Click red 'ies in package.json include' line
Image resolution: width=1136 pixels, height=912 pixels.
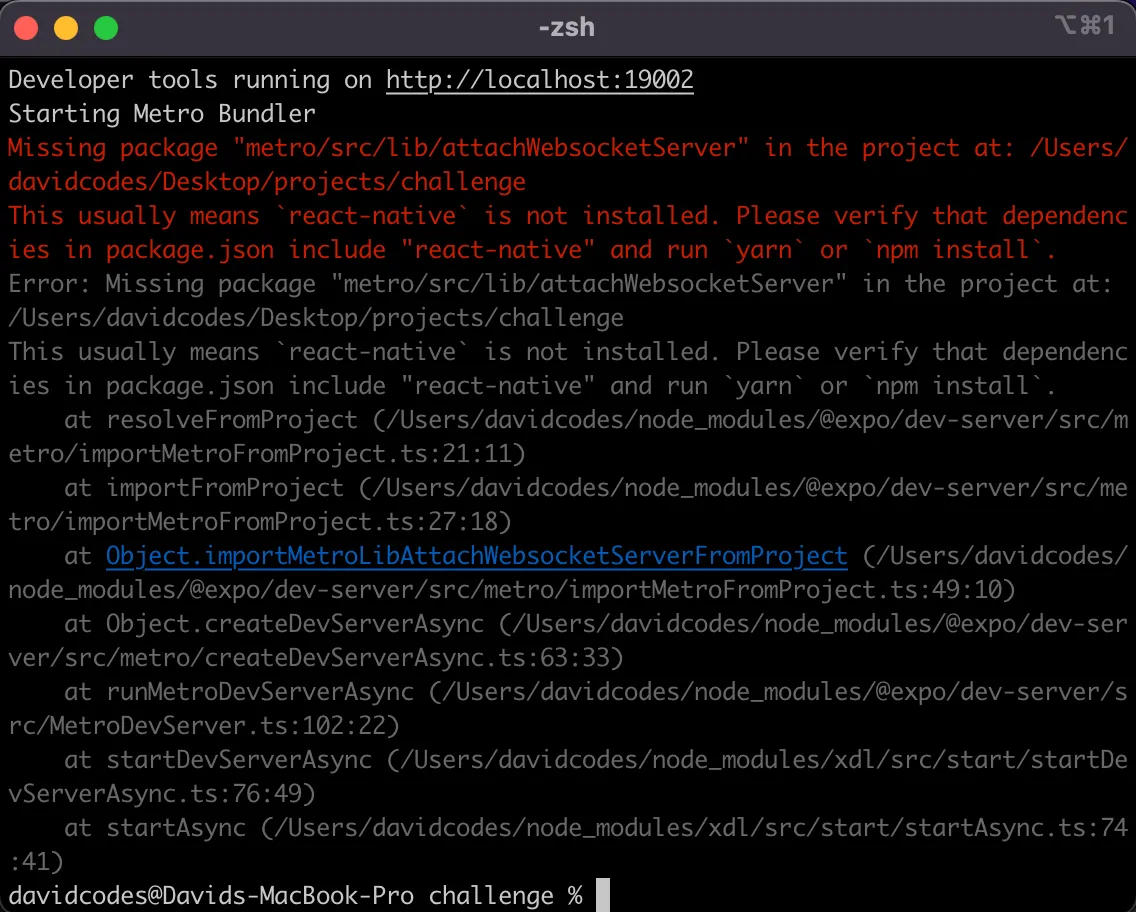[x=532, y=250]
